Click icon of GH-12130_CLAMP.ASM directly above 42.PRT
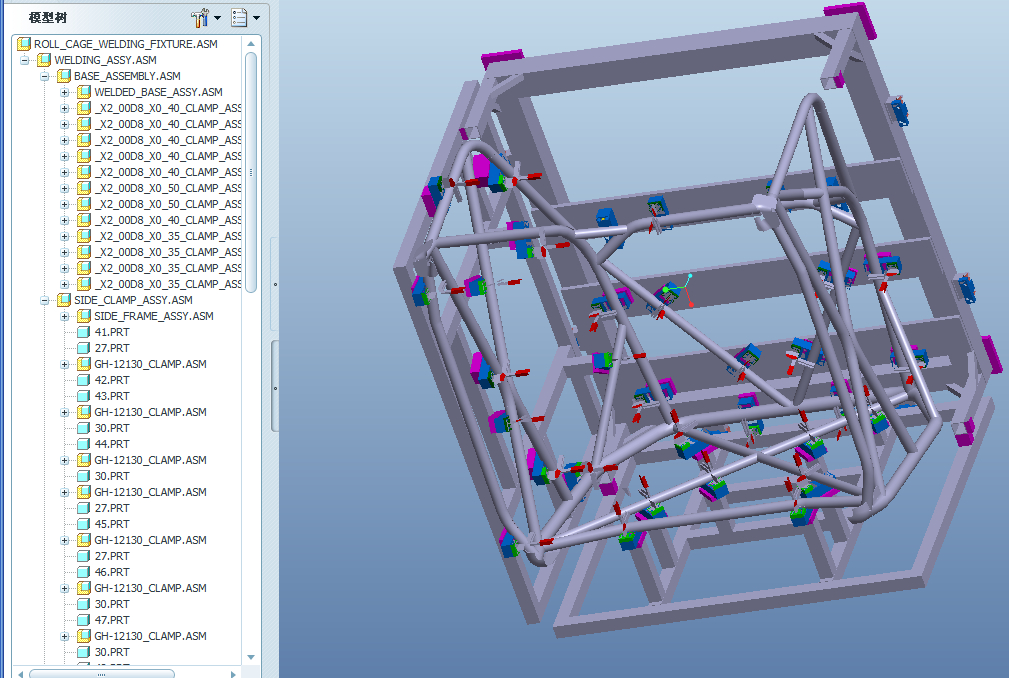This screenshot has width=1009, height=678. pyautogui.click(x=84, y=364)
